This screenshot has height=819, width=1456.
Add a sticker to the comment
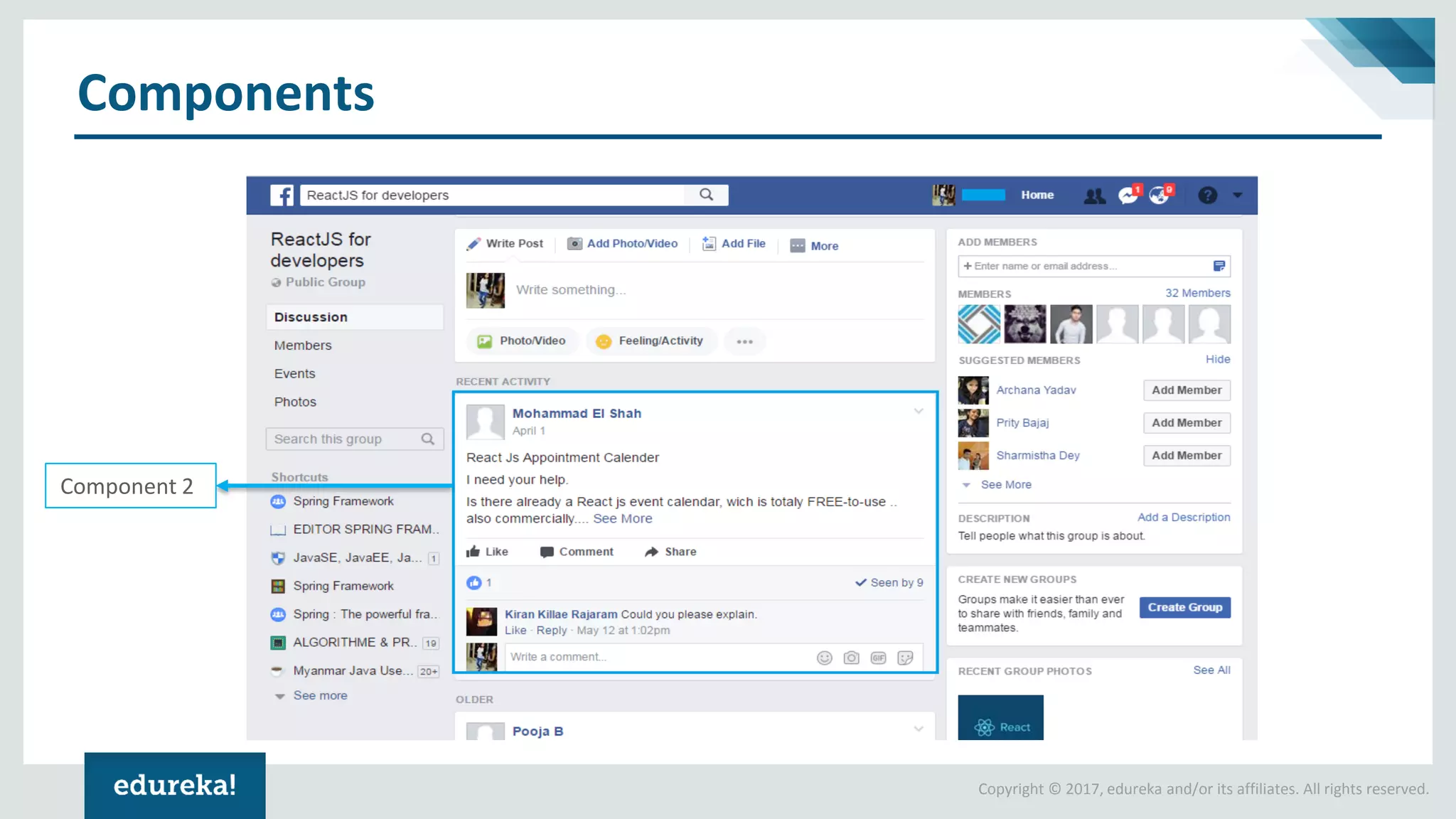point(905,658)
